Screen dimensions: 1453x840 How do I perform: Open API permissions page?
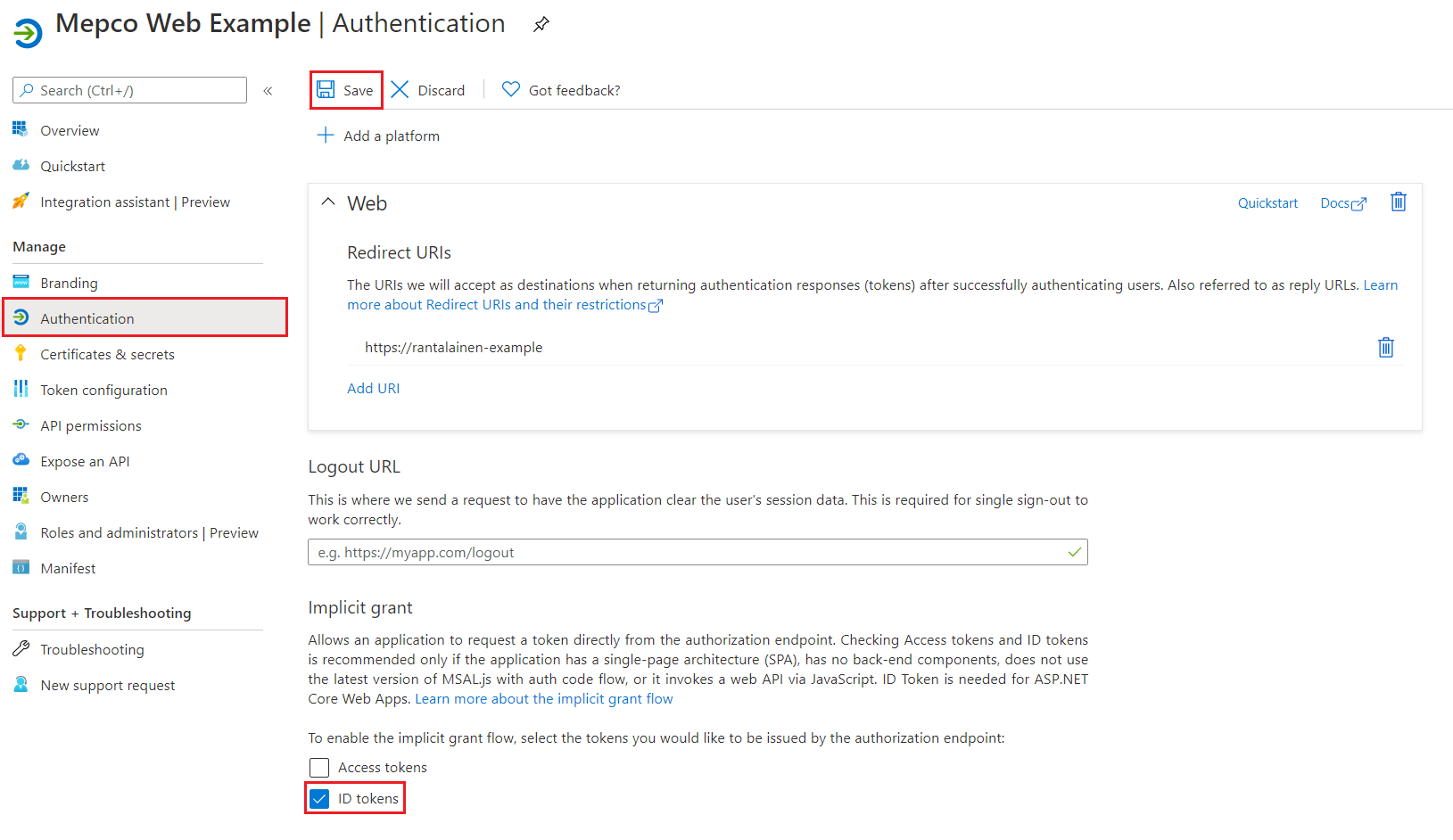point(91,426)
